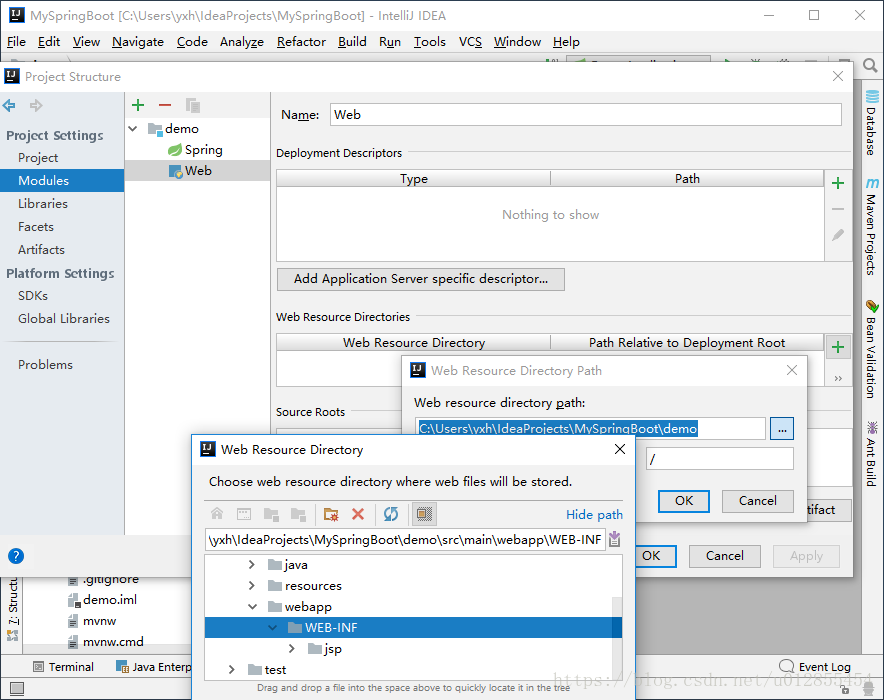Add a deployment descriptor with plus icon
Viewport: 884px width, 700px height.
point(838,183)
